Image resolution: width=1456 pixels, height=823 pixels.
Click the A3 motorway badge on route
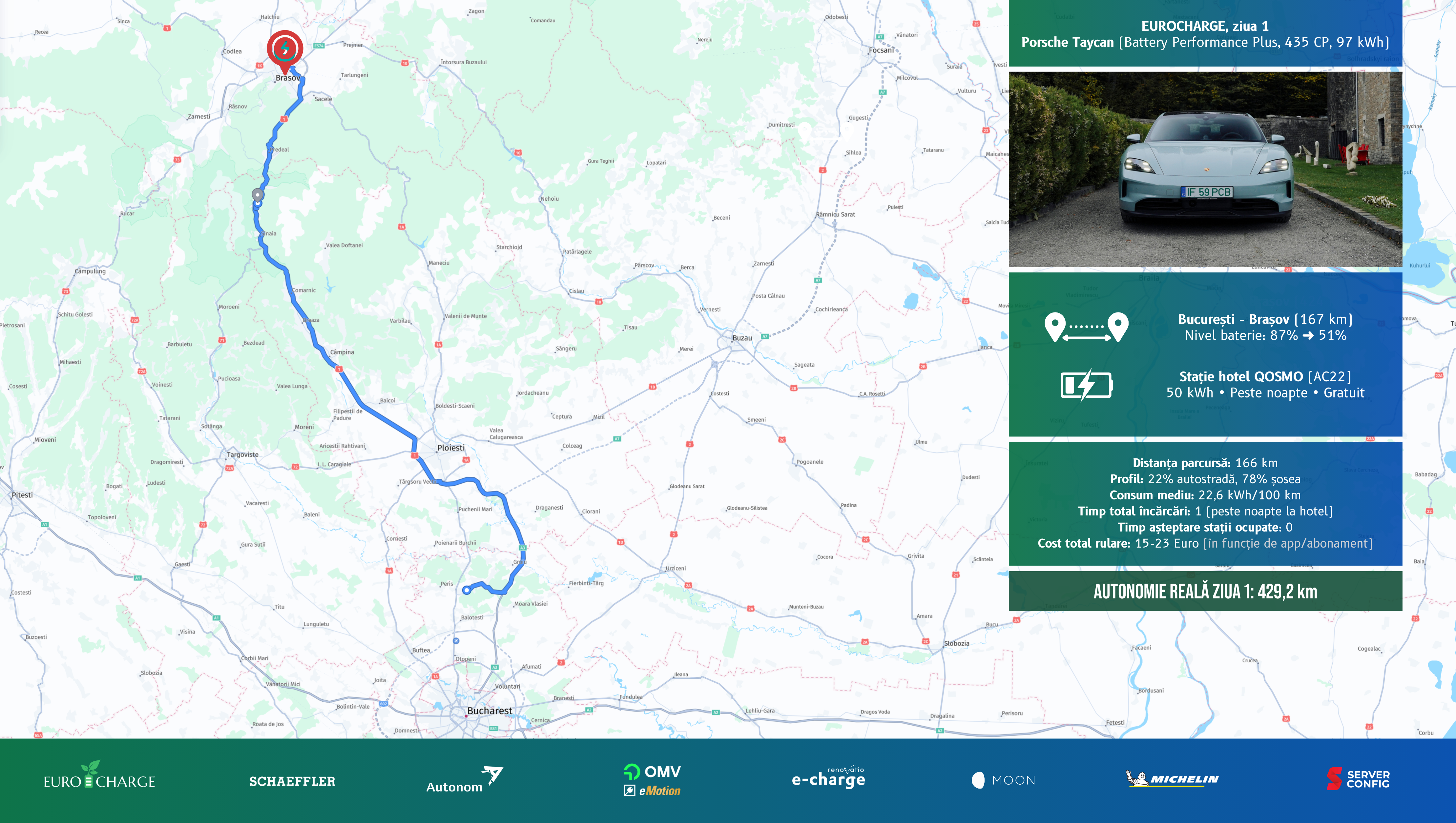tap(523, 548)
